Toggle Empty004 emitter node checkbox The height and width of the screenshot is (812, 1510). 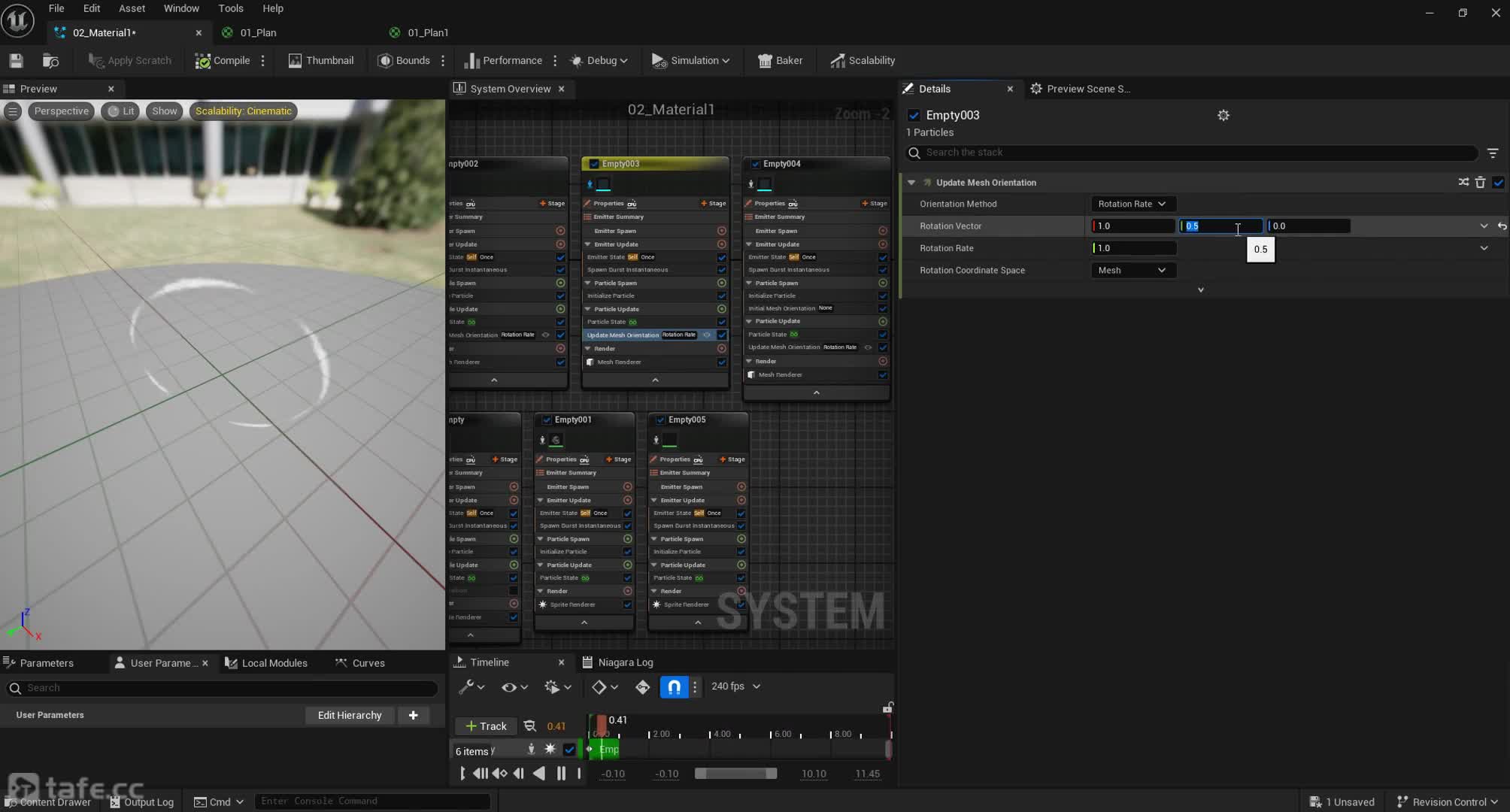[755, 164]
